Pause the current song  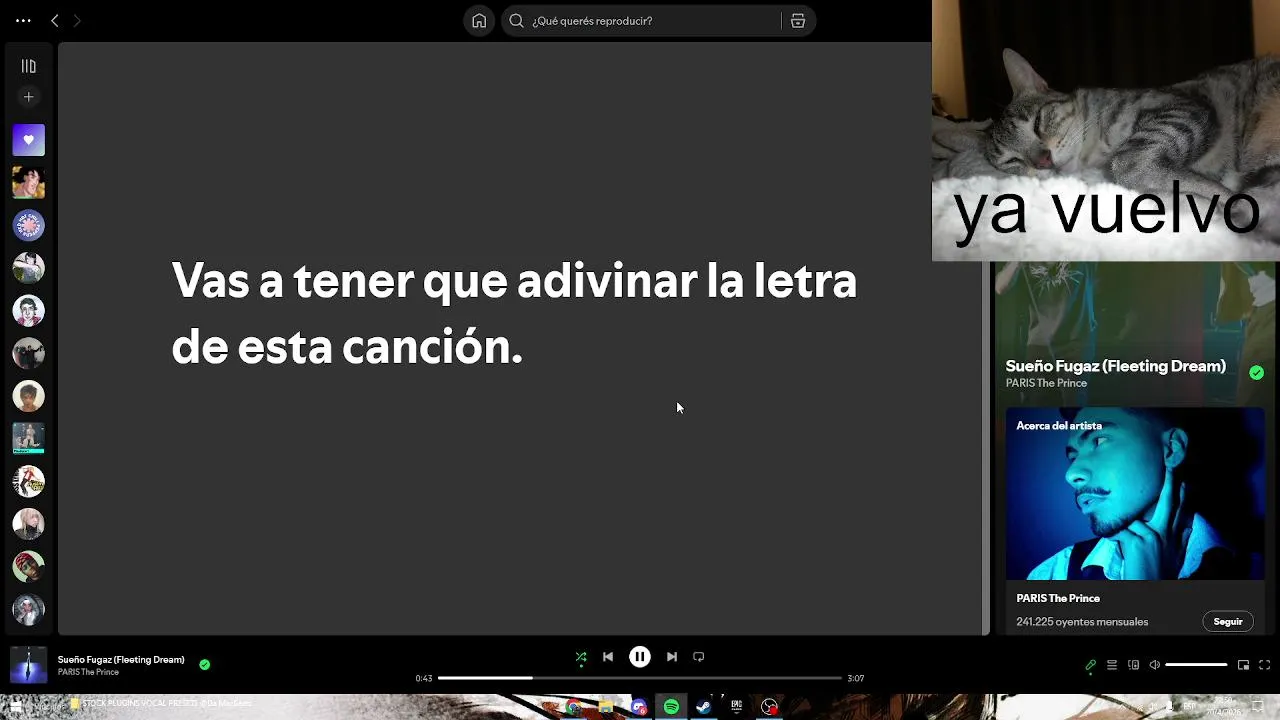tap(640, 657)
